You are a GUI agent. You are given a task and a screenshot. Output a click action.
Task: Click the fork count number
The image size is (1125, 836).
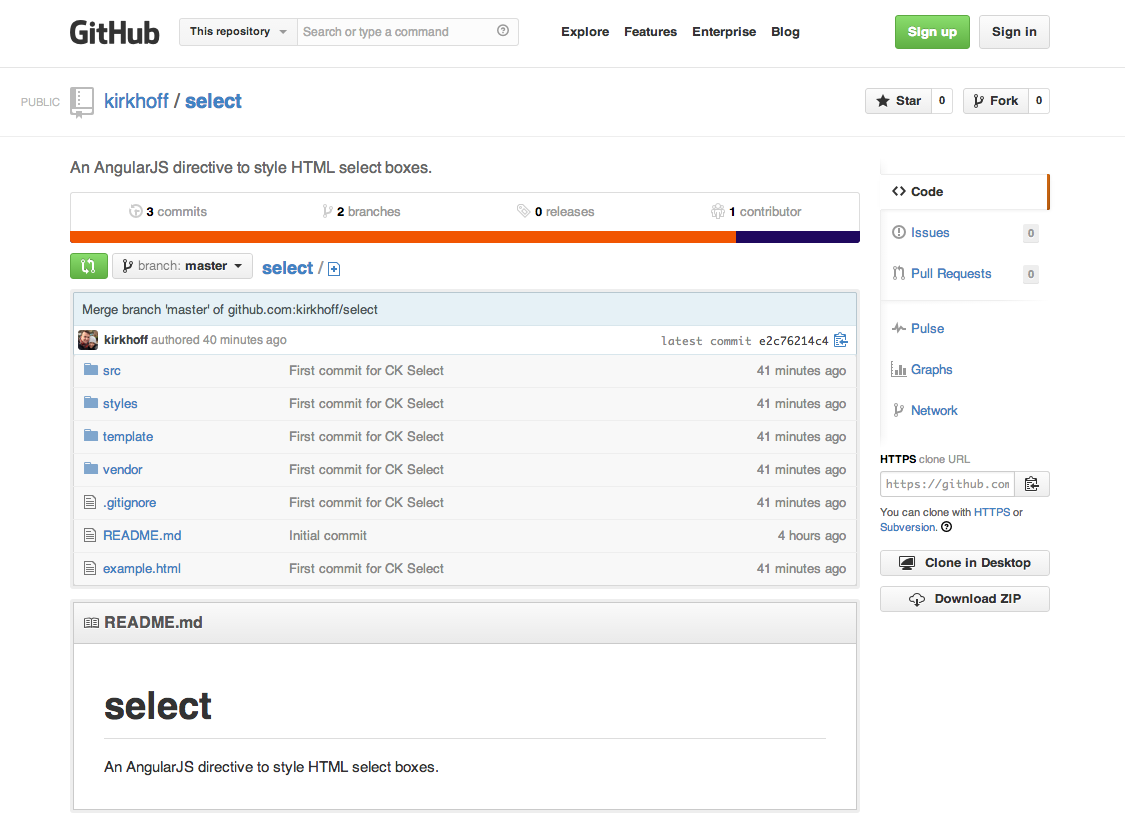[x=1039, y=101]
